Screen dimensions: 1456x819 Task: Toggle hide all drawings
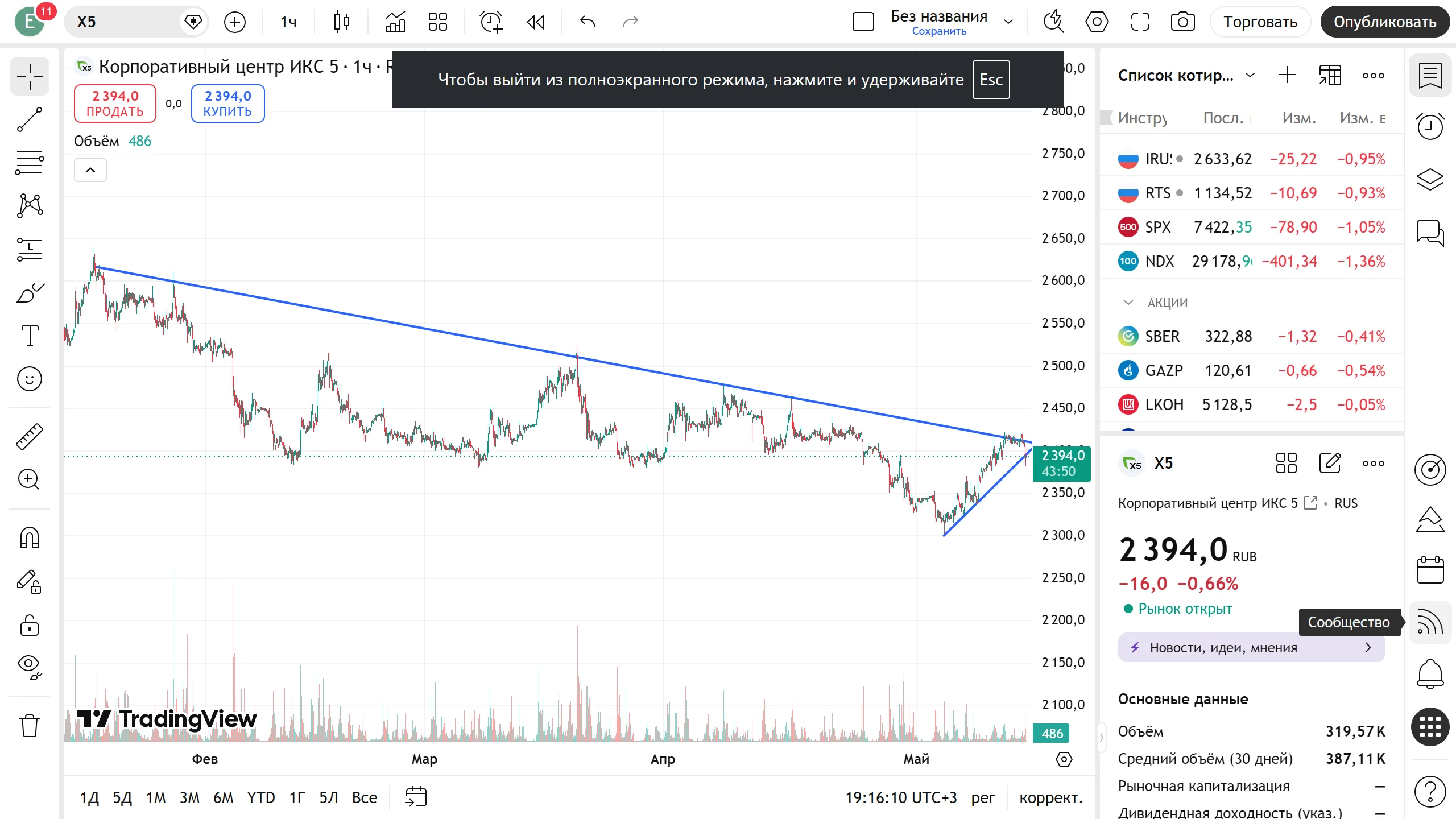(x=30, y=667)
